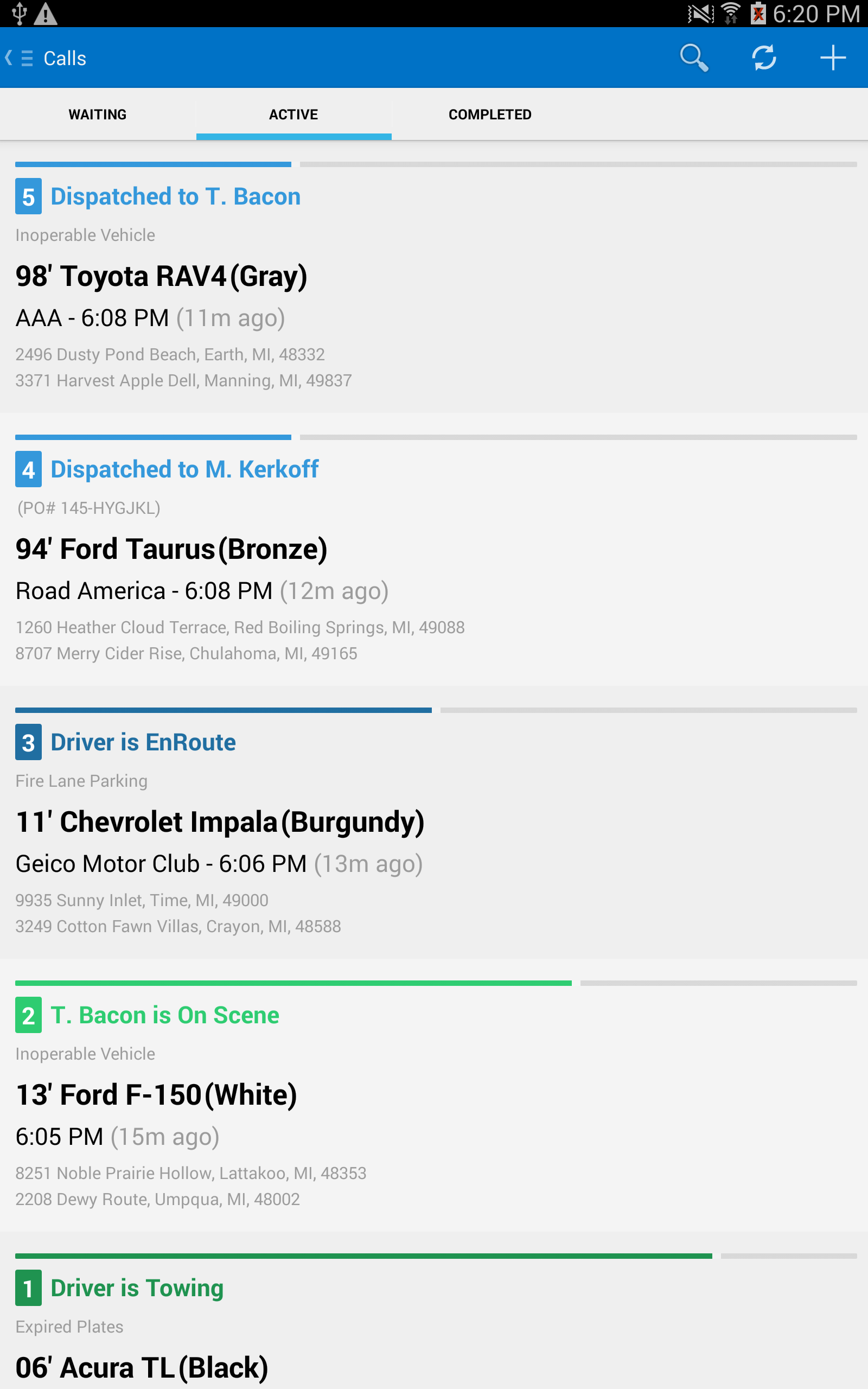868x1389 pixels.
Task: Open the Calls navigation drawer icon
Action: (27, 58)
